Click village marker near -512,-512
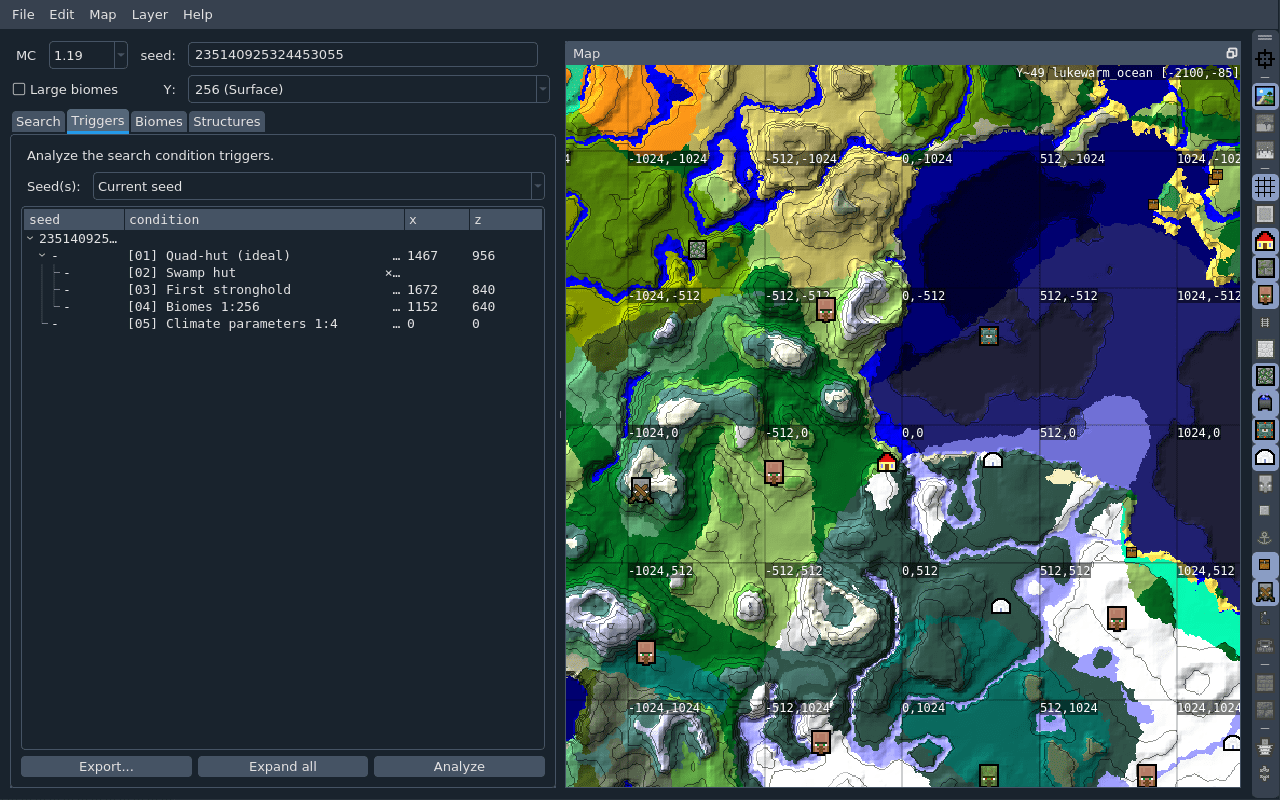The height and width of the screenshot is (800, 1280). tap(826, 309)
